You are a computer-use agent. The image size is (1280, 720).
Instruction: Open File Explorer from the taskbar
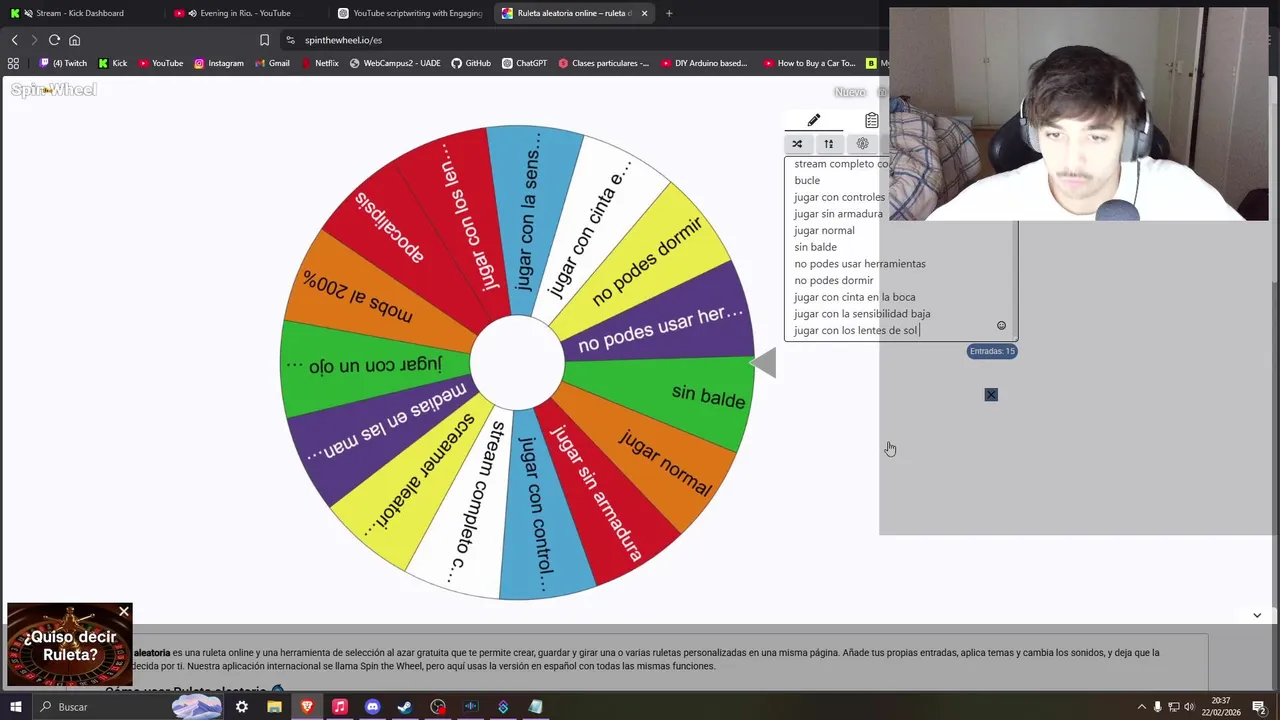274,707
